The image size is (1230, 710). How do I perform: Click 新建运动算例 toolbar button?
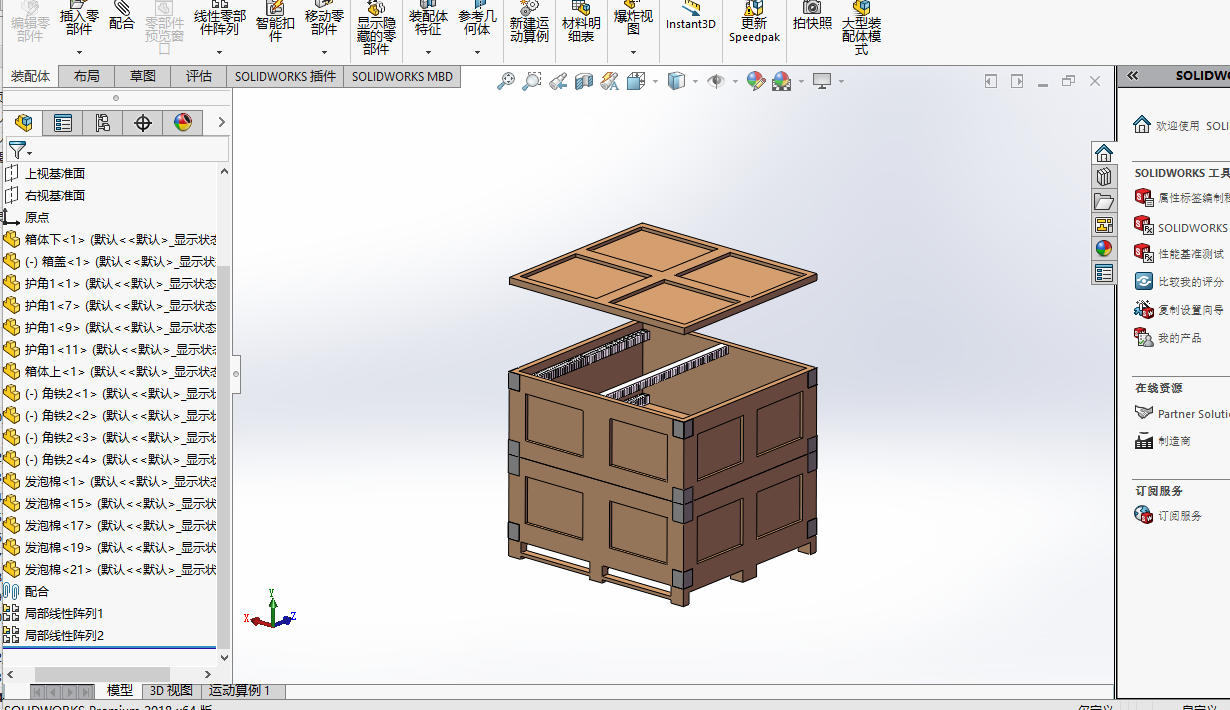point(529,20)
